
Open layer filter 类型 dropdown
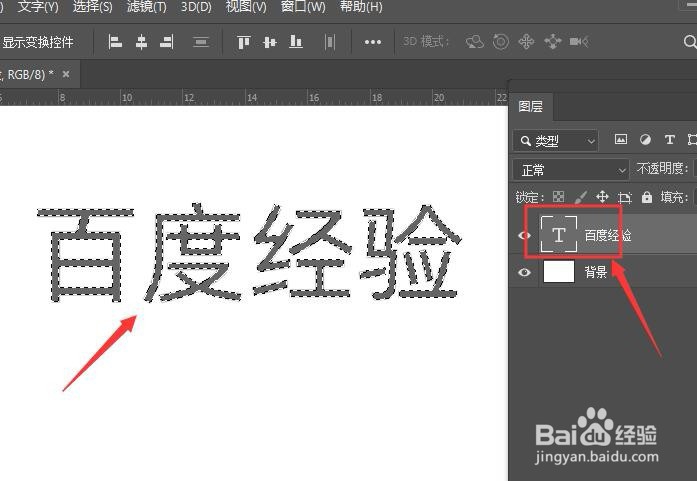[x=556, y=141]
